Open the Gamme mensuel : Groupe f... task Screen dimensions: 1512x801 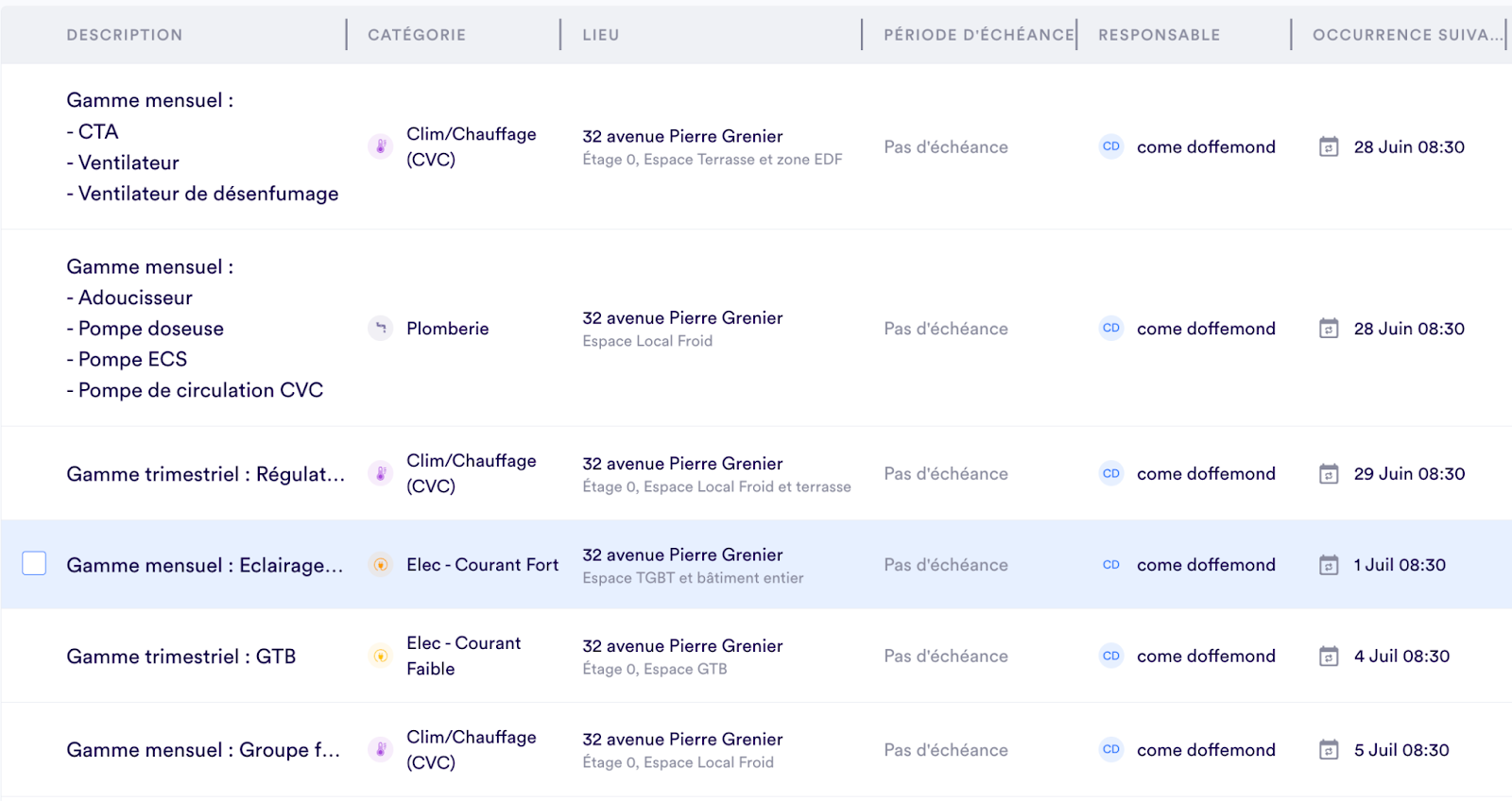(x=203, y=750)
